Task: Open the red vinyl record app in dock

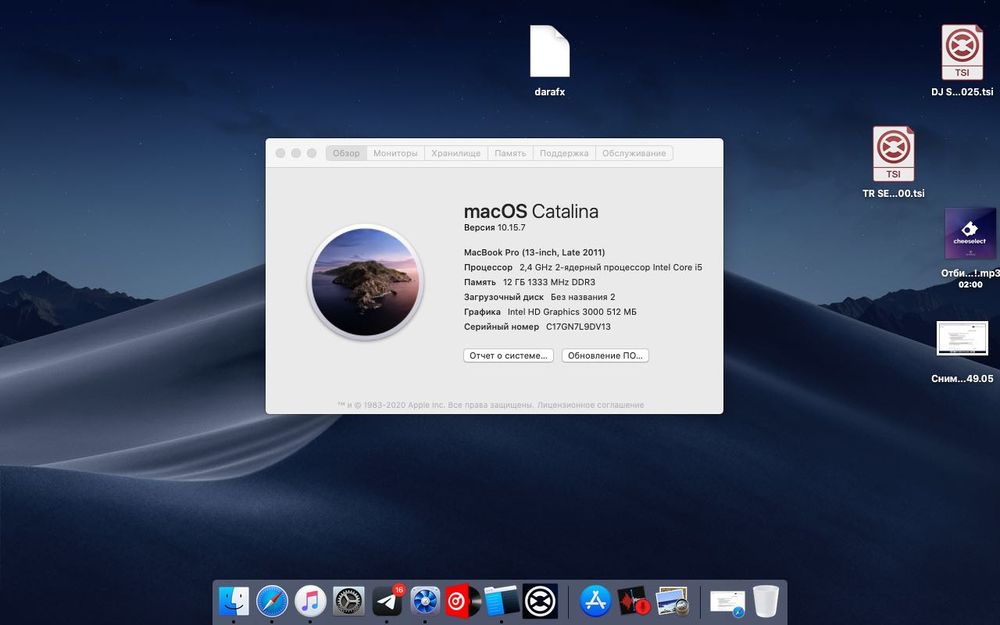Action: pyautogui.click(x=463, y=601)
